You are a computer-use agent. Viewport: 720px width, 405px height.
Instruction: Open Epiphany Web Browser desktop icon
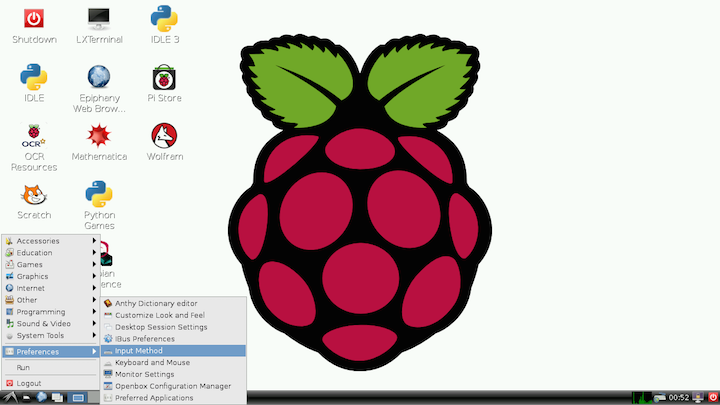pos(99,90)
